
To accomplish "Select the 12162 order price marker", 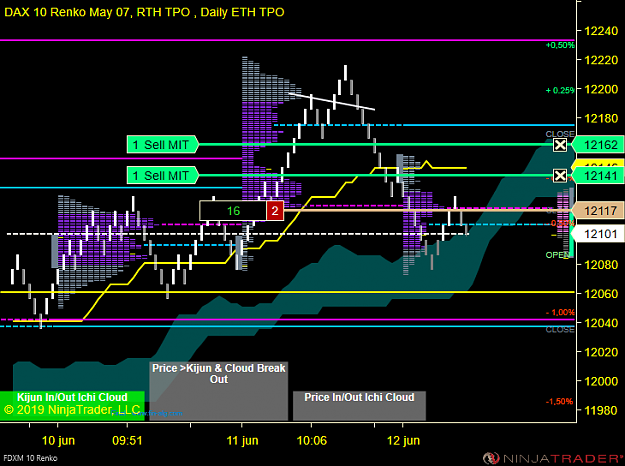I will [598, 145].
